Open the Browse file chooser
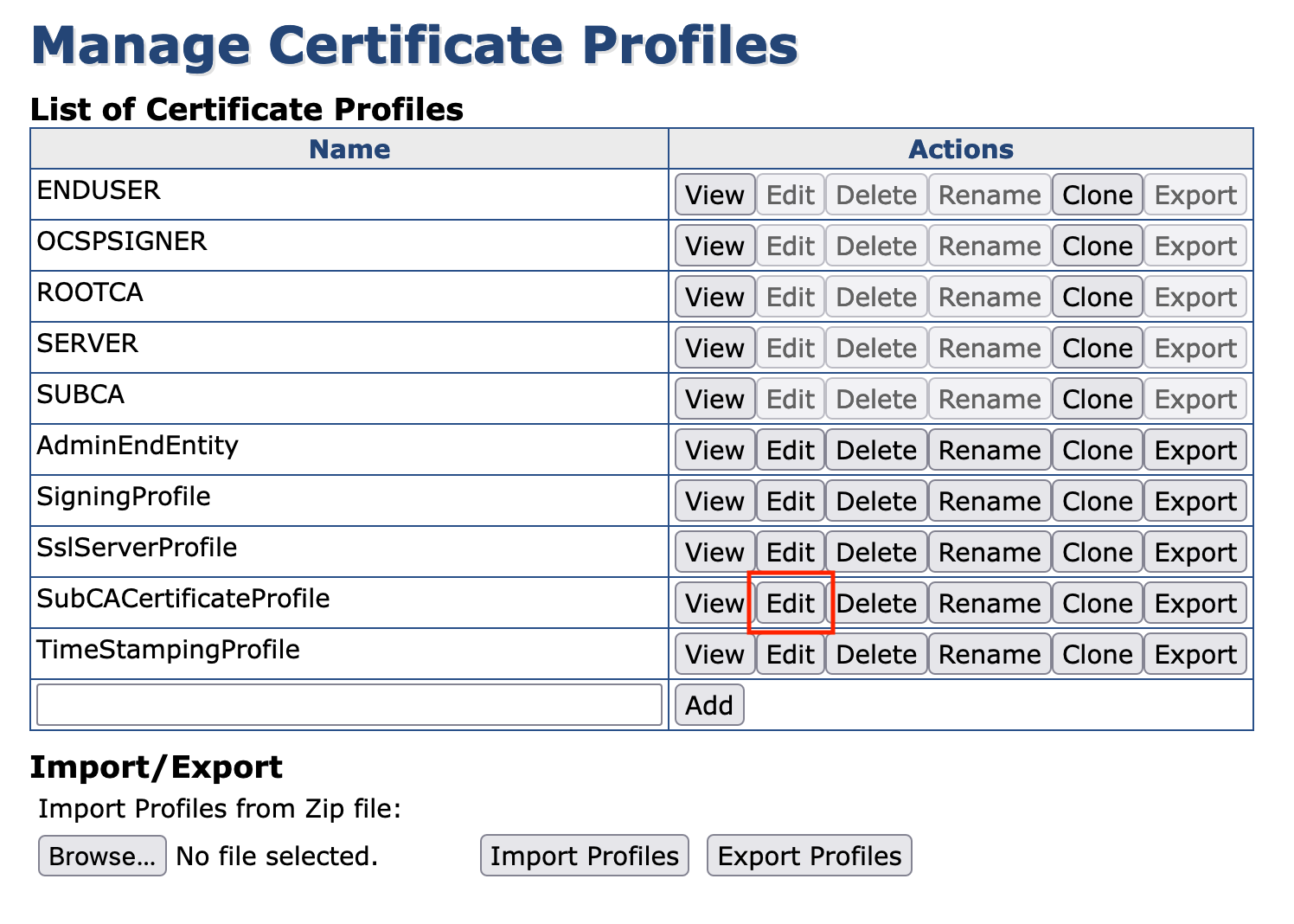The height and width of the screenshot is (924, 1294). click(x=102, y=856)
